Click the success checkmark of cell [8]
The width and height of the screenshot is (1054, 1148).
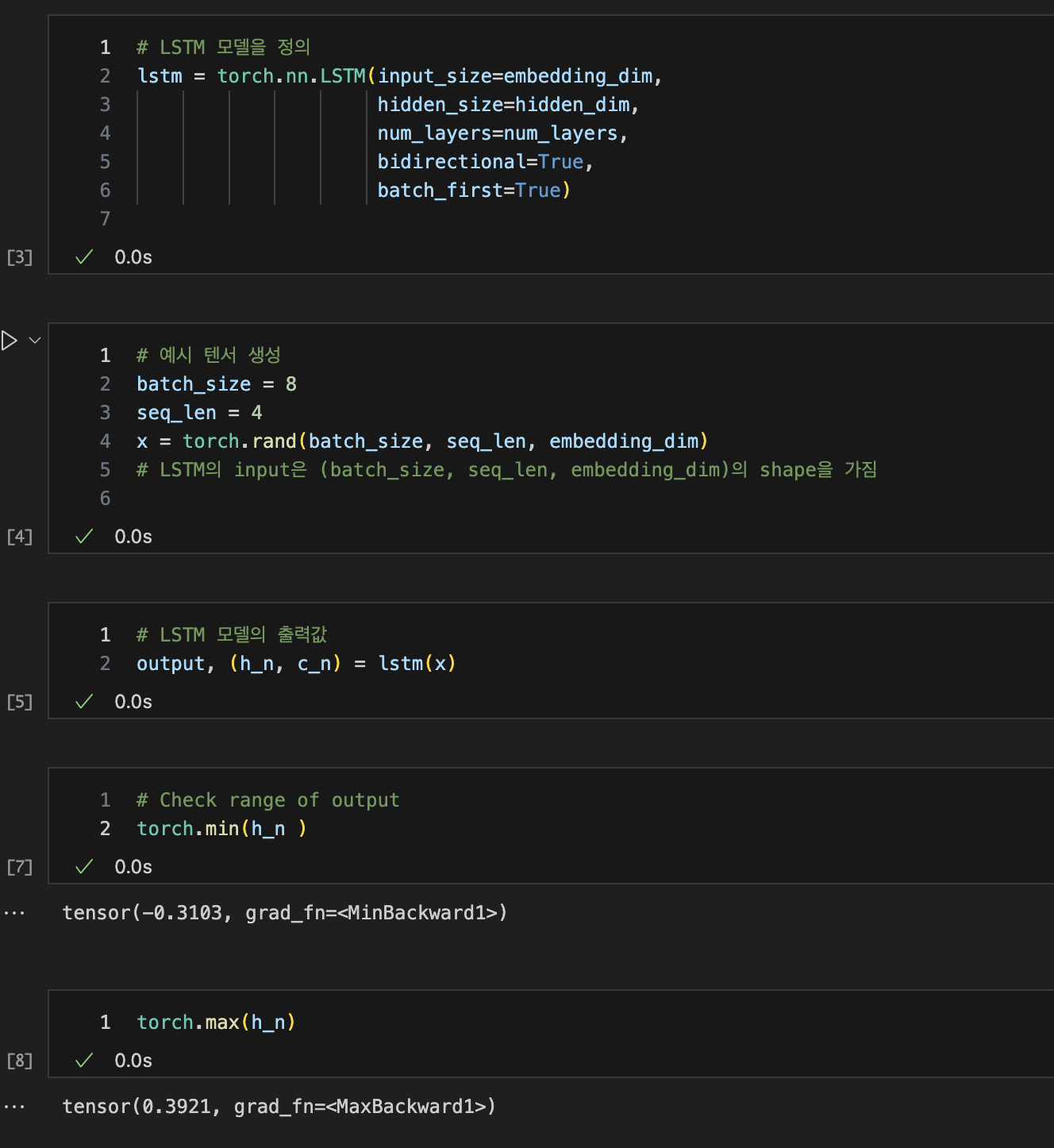84,1061
